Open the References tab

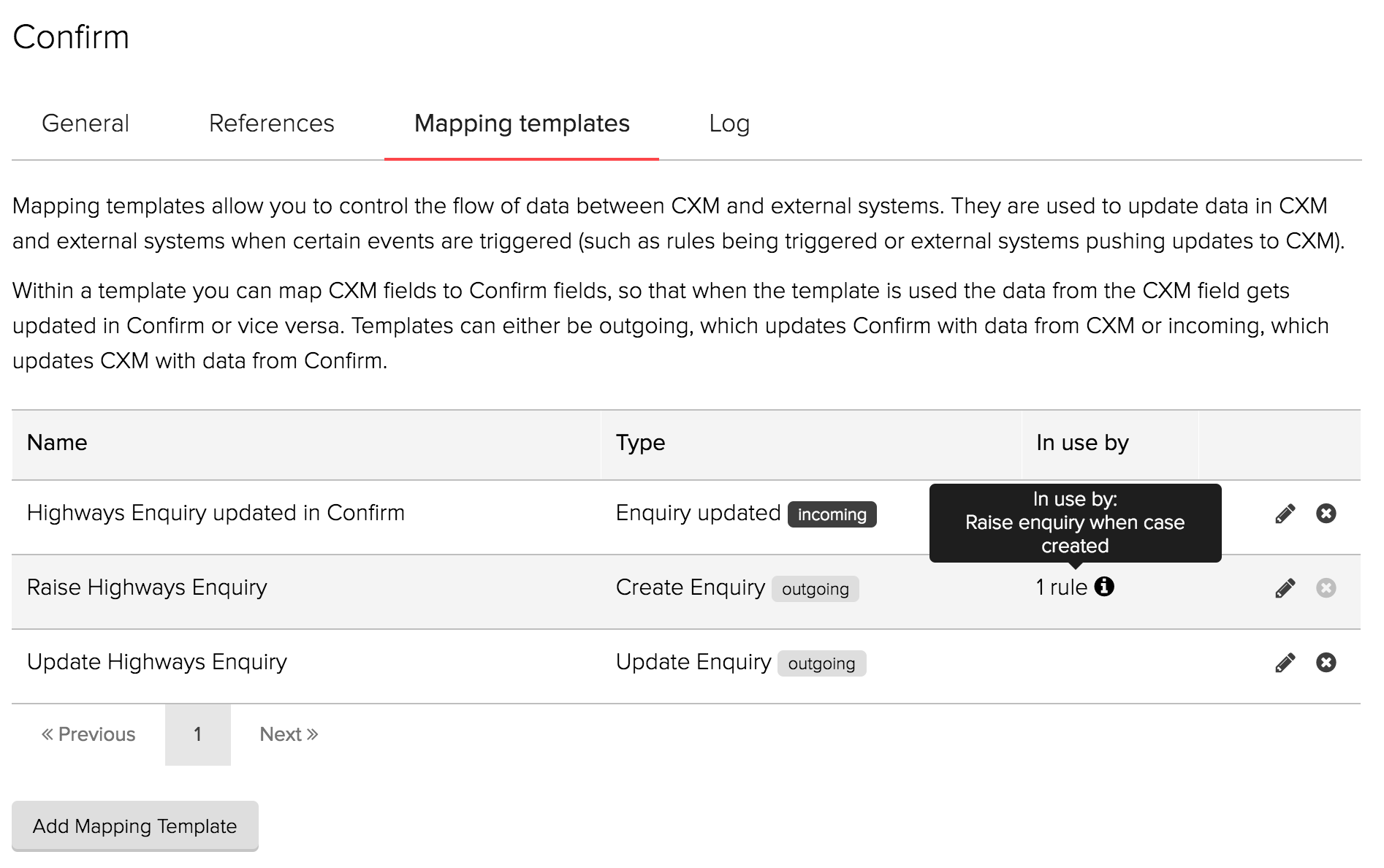pyautogui.click(x=271, y=123)
